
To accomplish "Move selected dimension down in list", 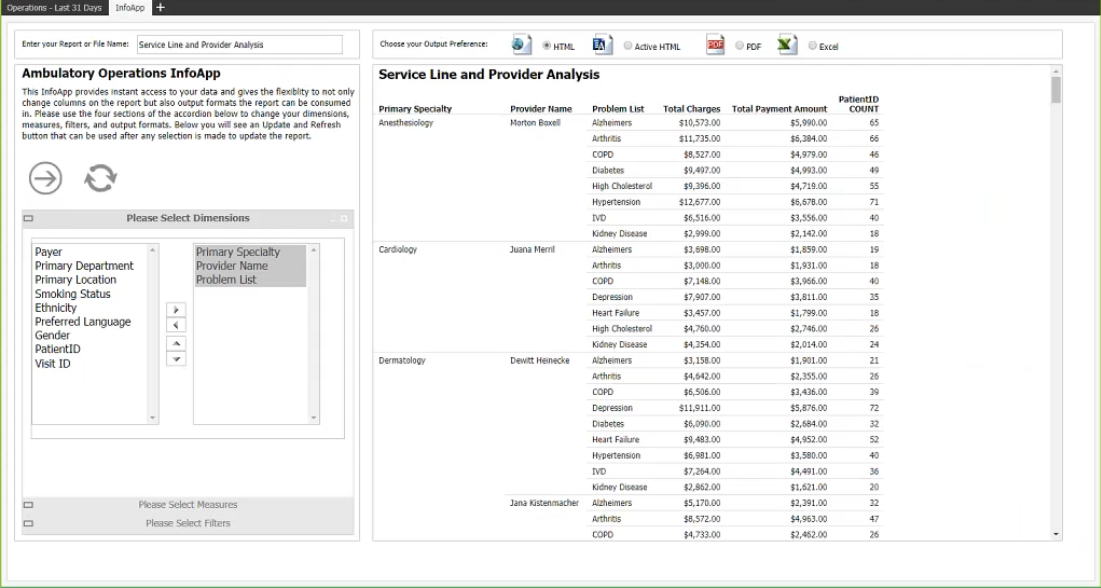I will (176, 359).
